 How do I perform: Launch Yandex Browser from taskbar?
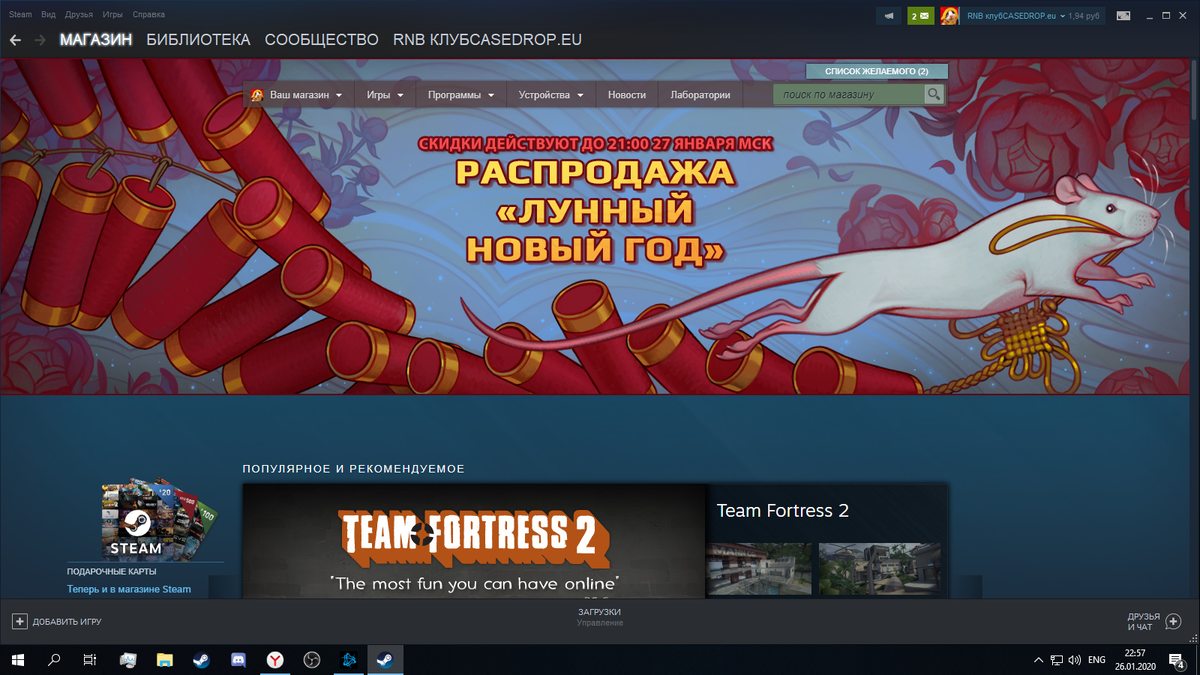click(275, 660)
